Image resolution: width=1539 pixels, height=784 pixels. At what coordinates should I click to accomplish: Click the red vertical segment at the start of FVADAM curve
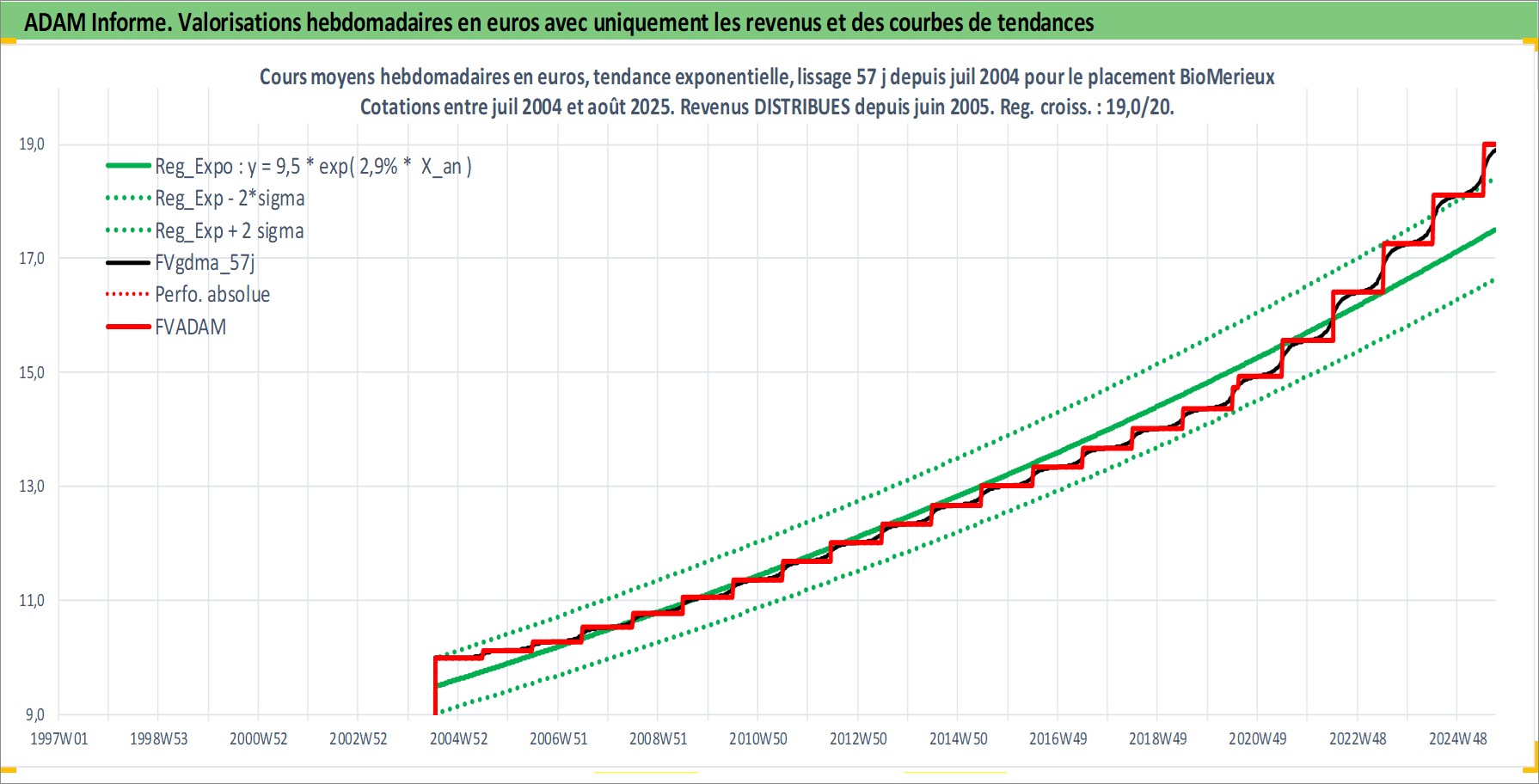pos(436,686)
